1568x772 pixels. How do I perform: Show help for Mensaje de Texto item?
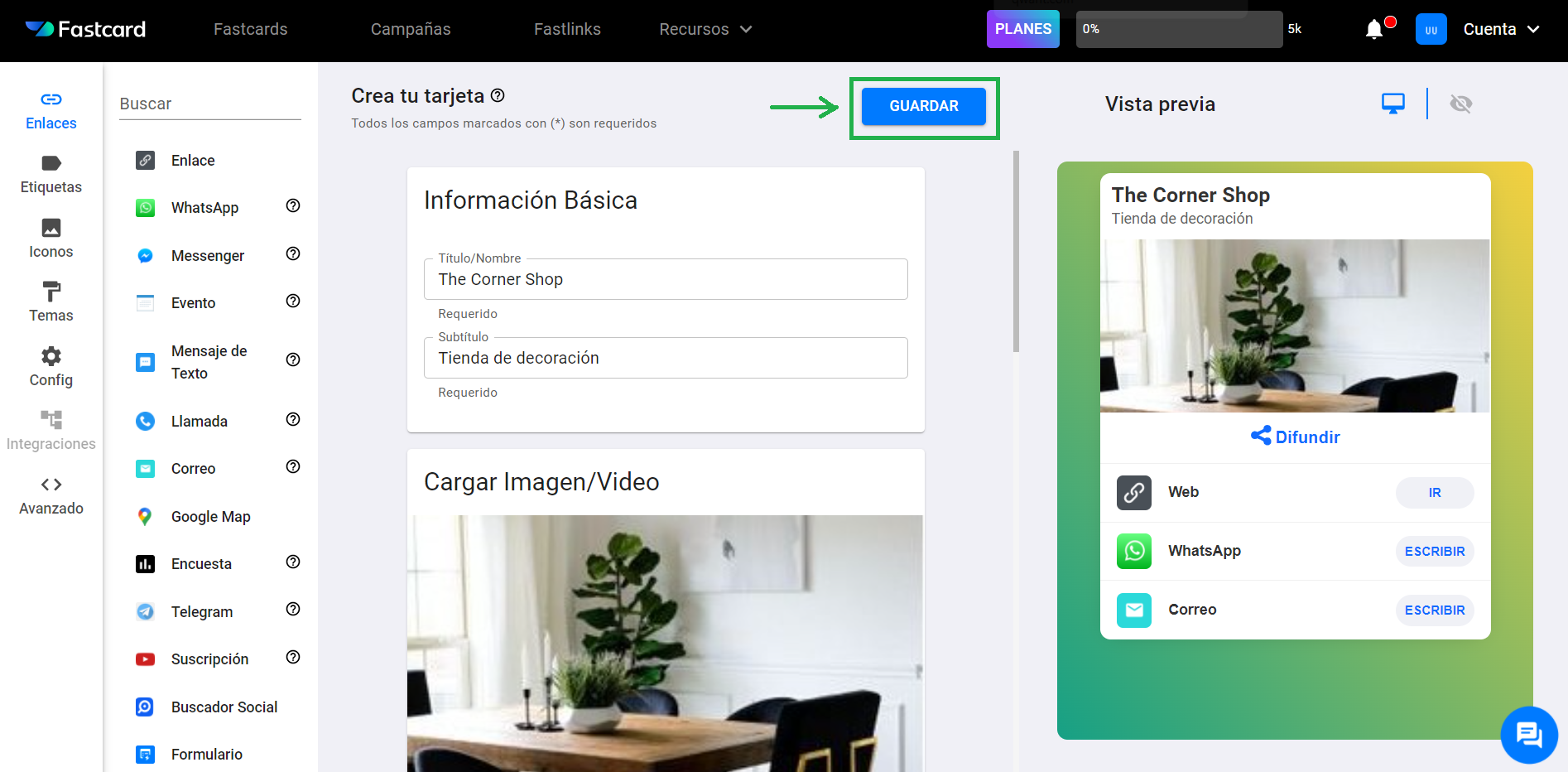(x=293, y=359)
